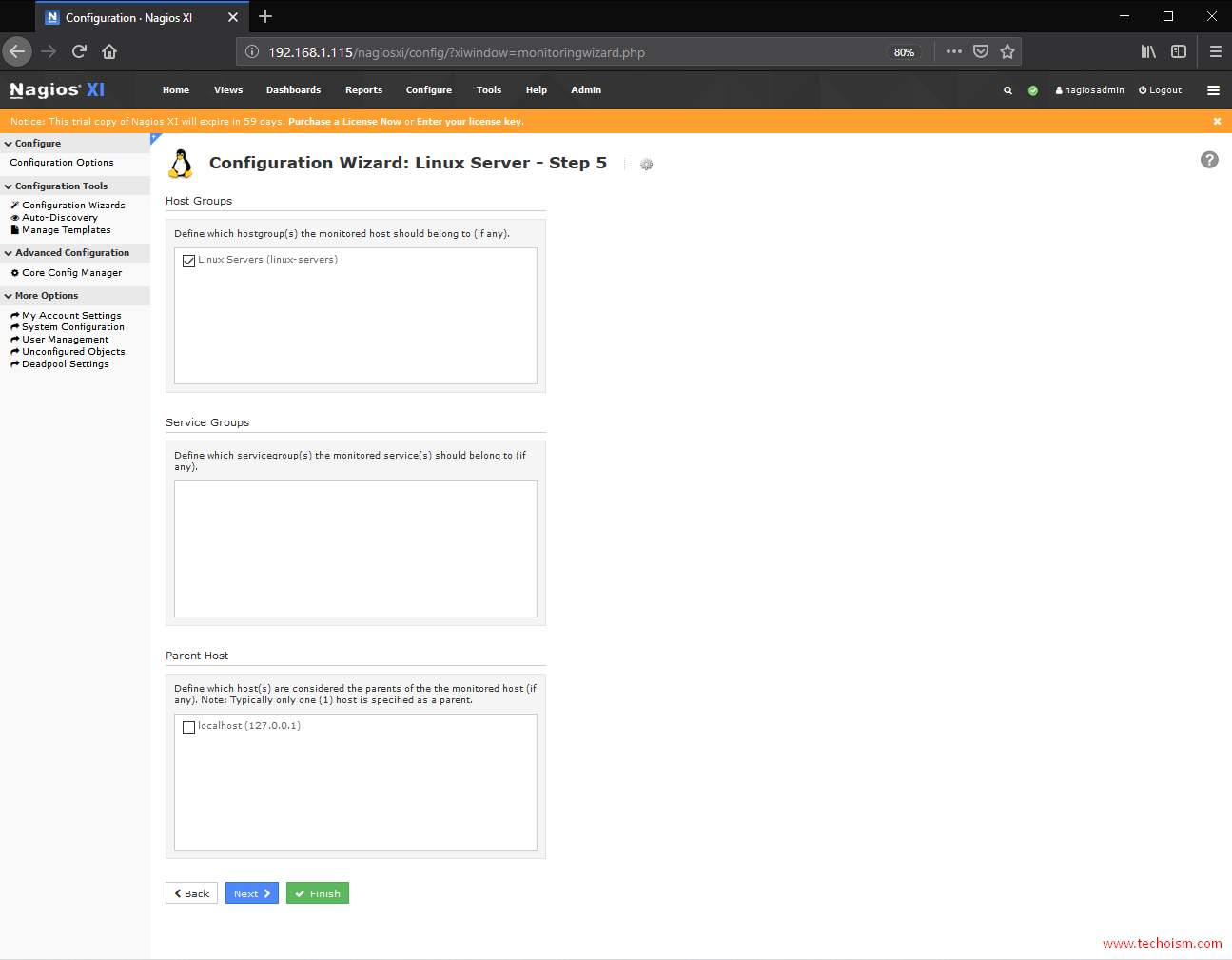Open Nagios search magnifier icon
The height and width of the screenshot is (960, 1232).
click(x=1007, y=90)
